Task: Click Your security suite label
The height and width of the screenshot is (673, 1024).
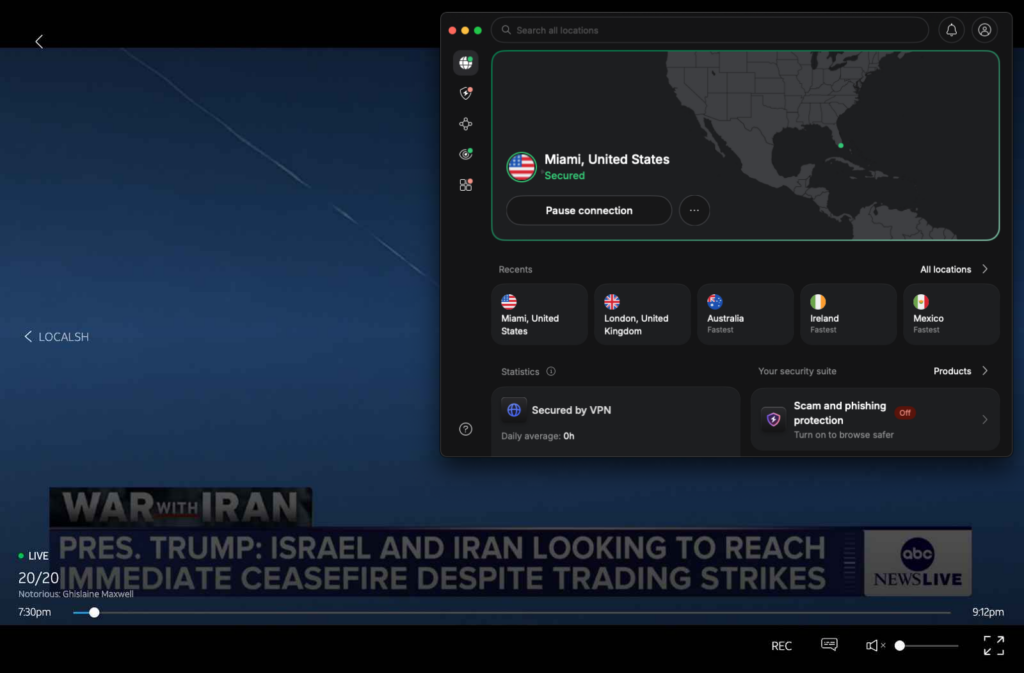Action: (x=797, y=371)
